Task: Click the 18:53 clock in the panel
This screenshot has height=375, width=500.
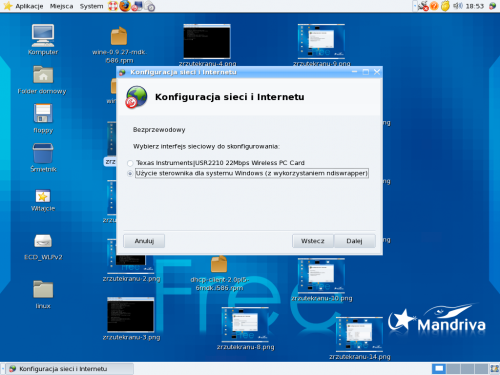Action: 475,6
